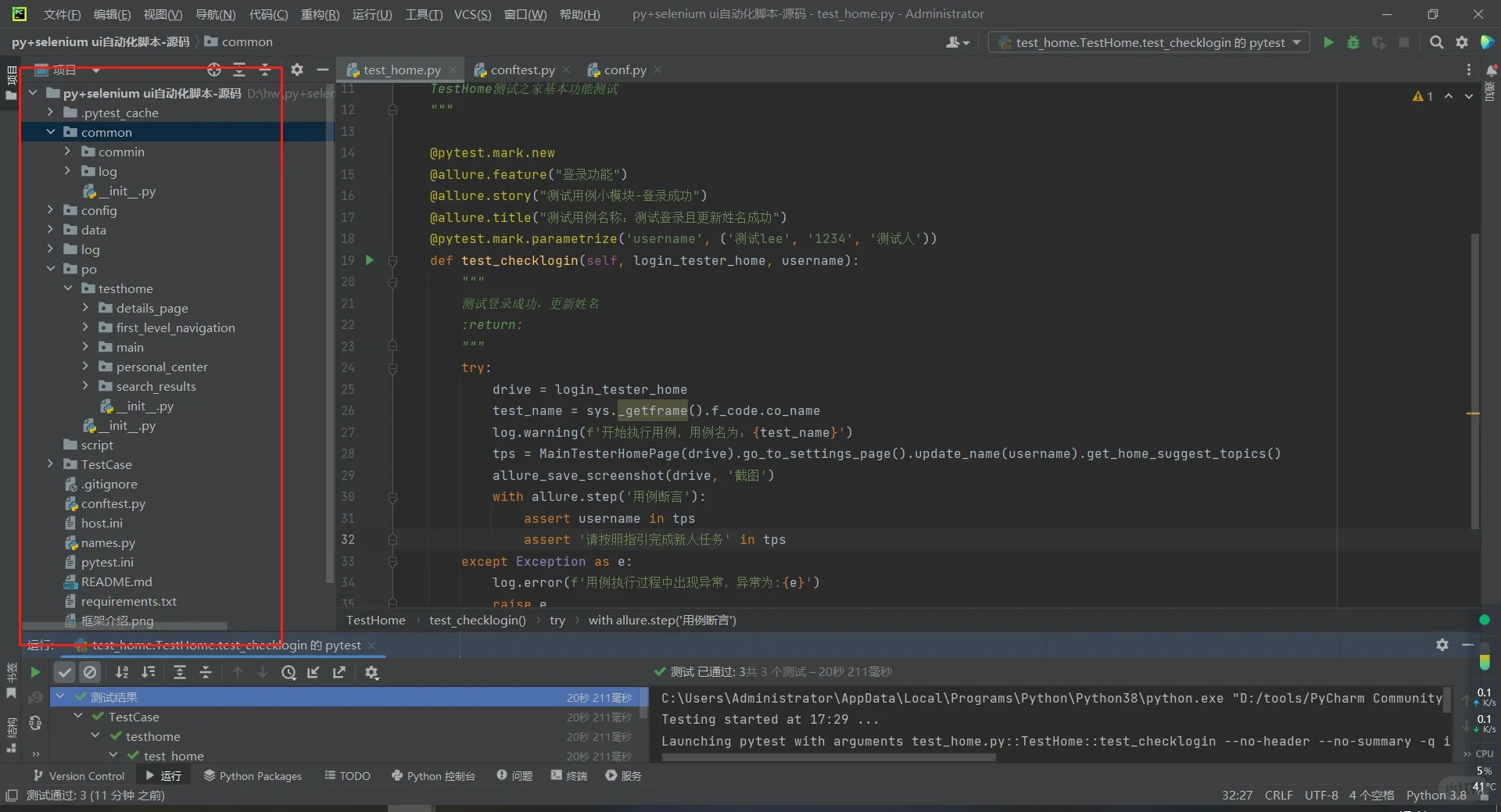Open the 视图(V) menu
The image size is (1501, 812).
(x=162, y=13)
